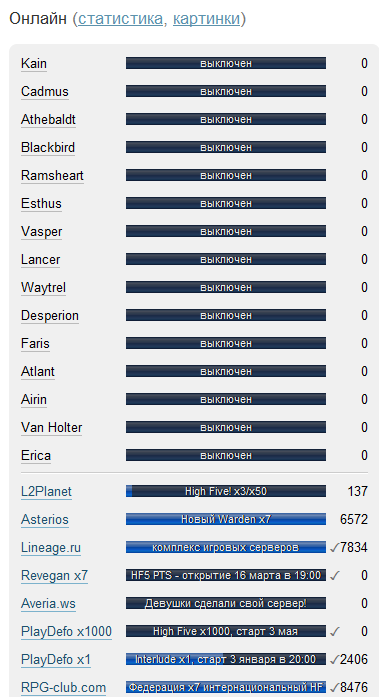Viewport: 379px width, 697px height.
Task: Select the Blackbird server link
Action: (x=48, y=148)
